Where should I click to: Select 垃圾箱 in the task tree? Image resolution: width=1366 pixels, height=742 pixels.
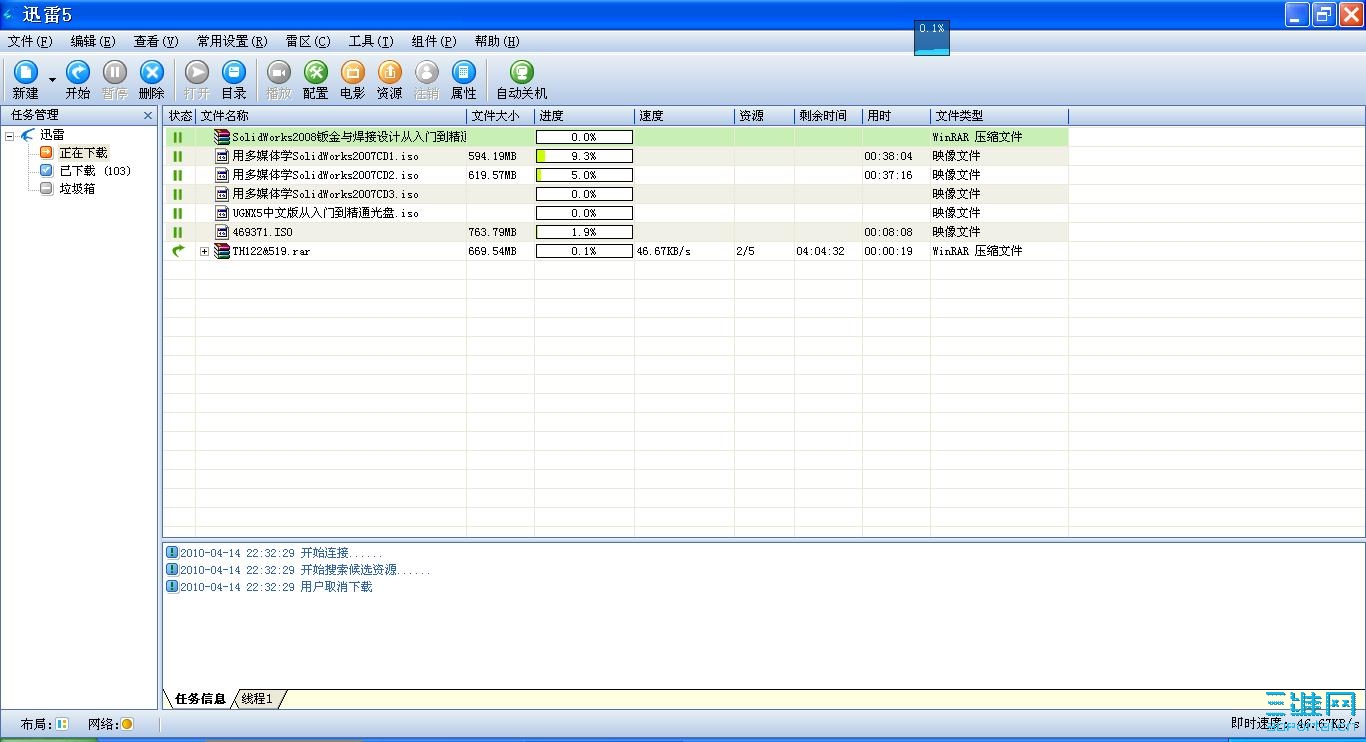[77, 189]
